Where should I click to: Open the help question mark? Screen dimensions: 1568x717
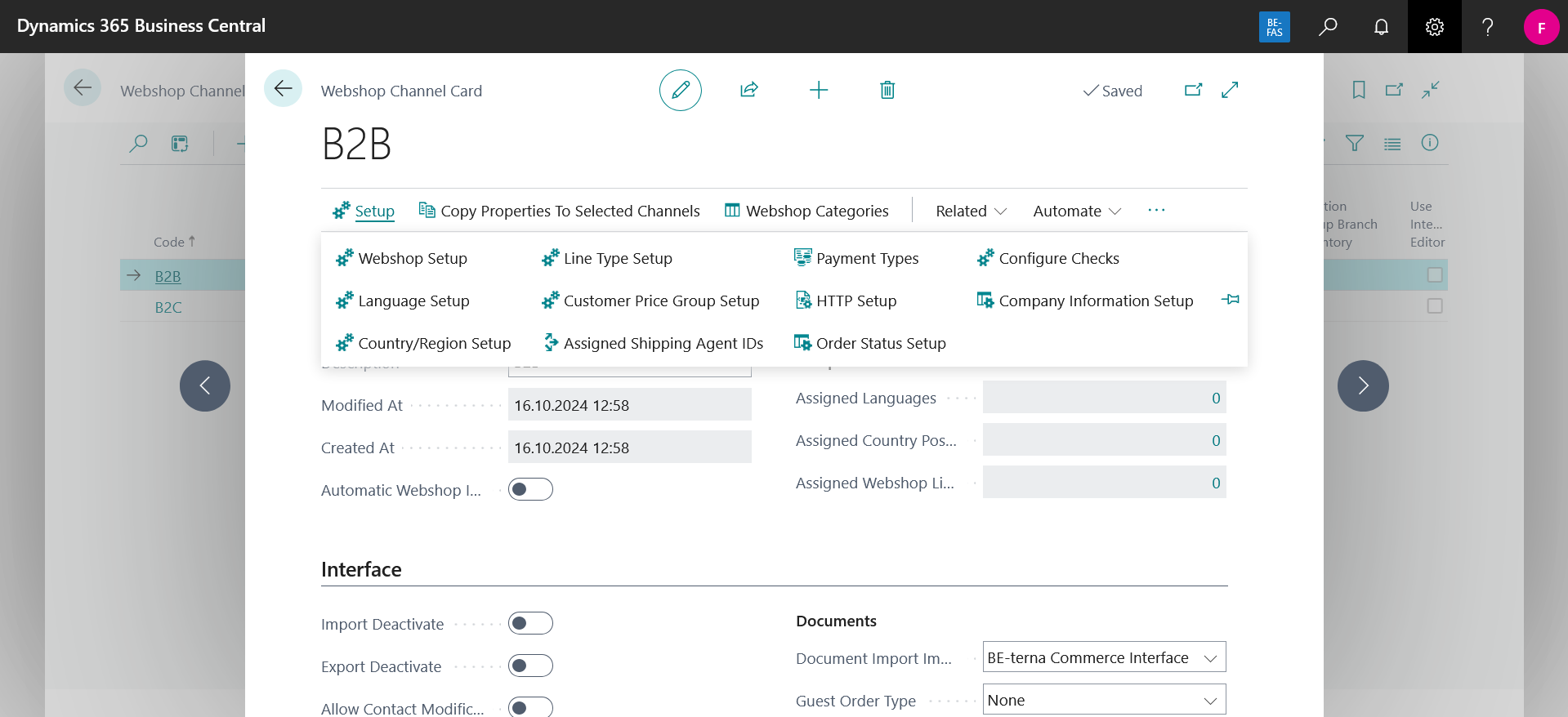[1488, 26]
